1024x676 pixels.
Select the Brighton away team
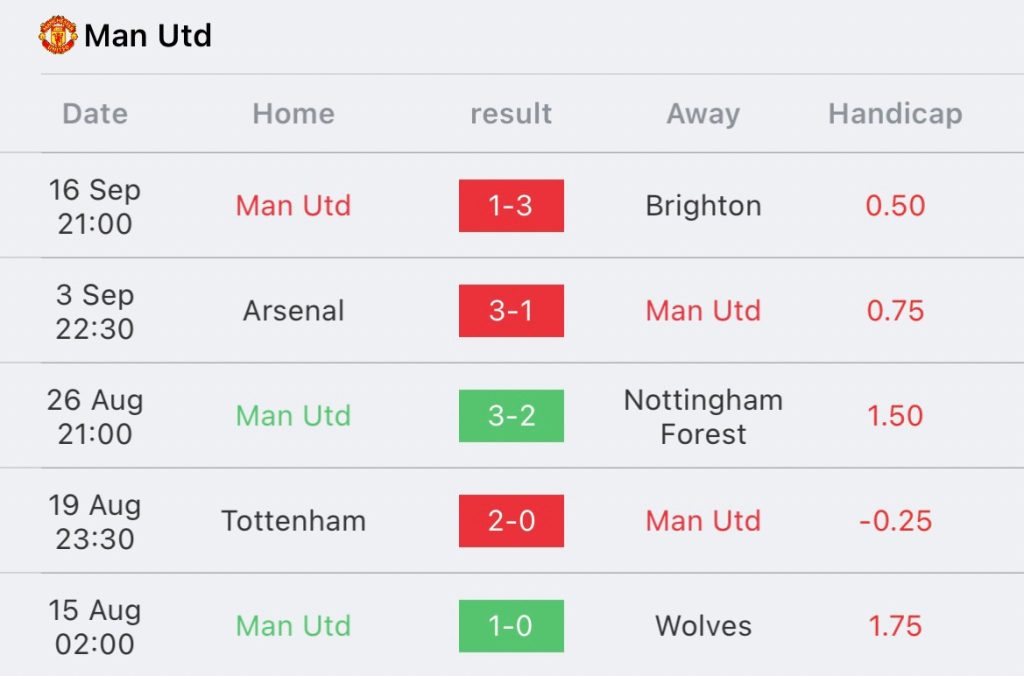(703, 206)
